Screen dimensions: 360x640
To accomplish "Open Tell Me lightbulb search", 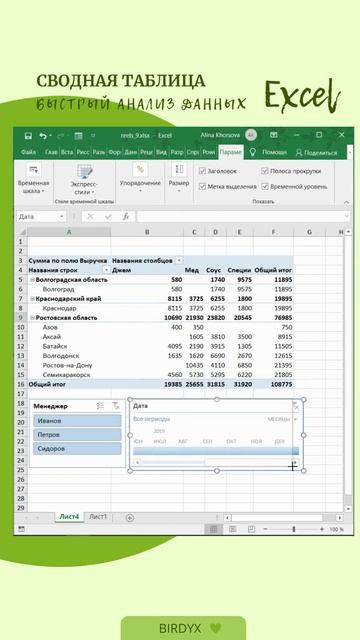I will pyautogui.click(x=253, y=152).
